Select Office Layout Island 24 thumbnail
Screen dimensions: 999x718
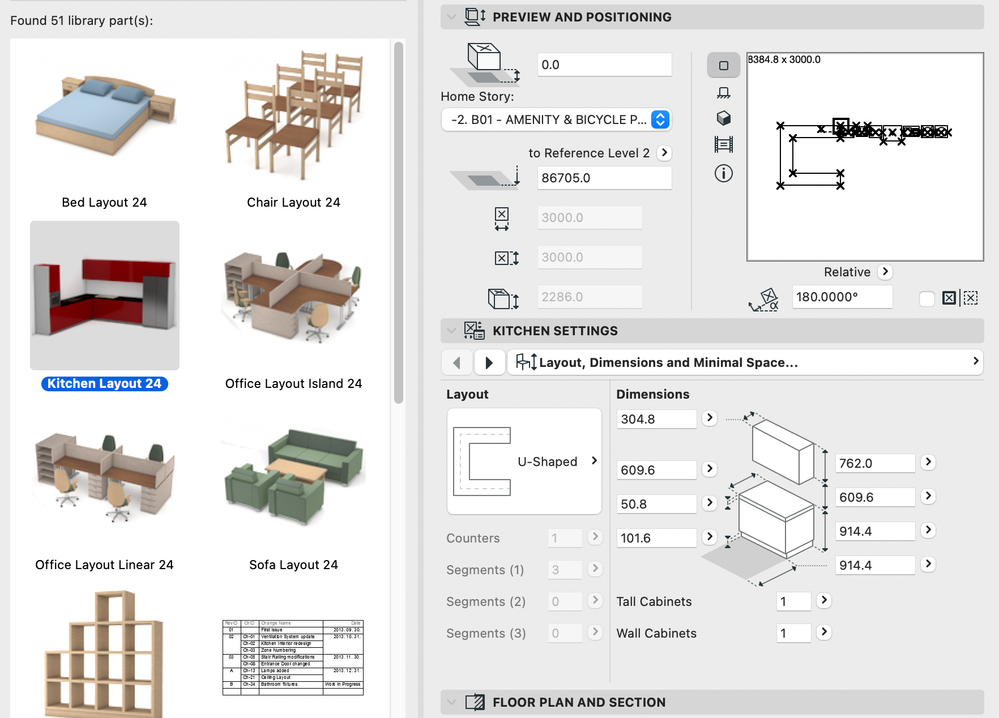click(x=294, y=296)
